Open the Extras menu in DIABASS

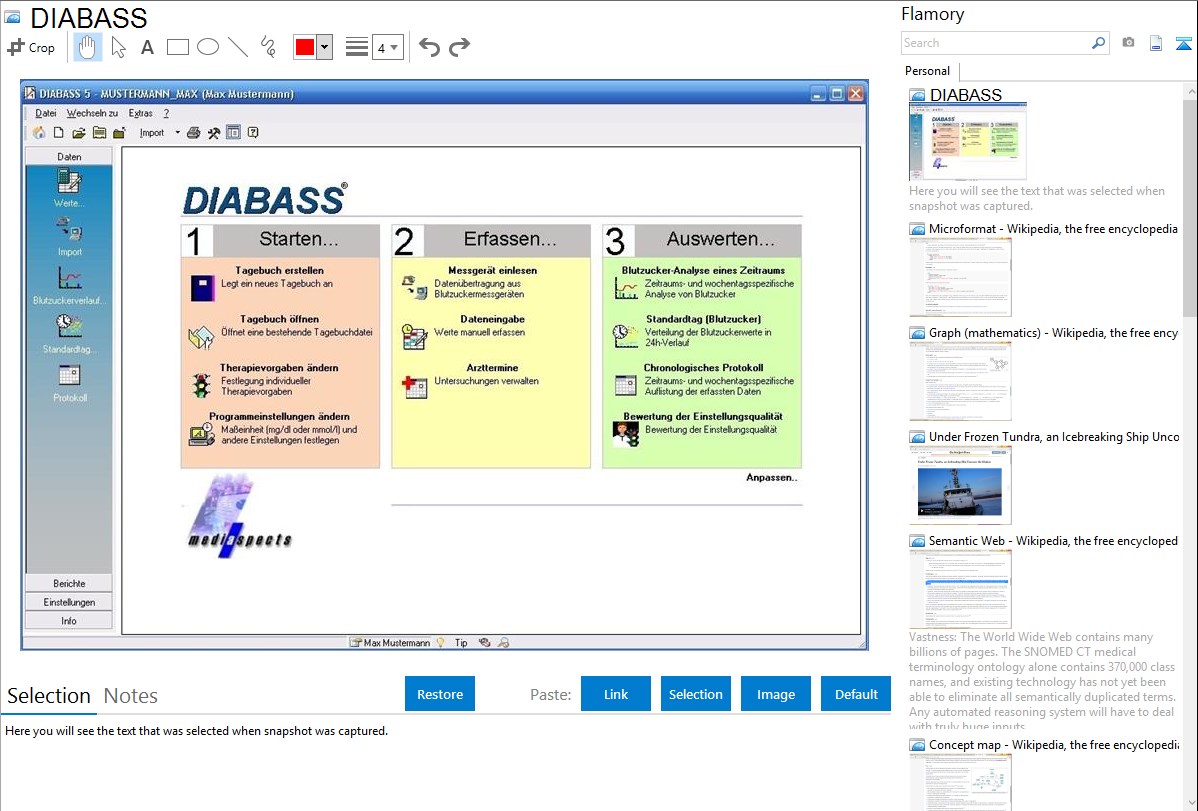pyautogui.click(x=141, y=113)
